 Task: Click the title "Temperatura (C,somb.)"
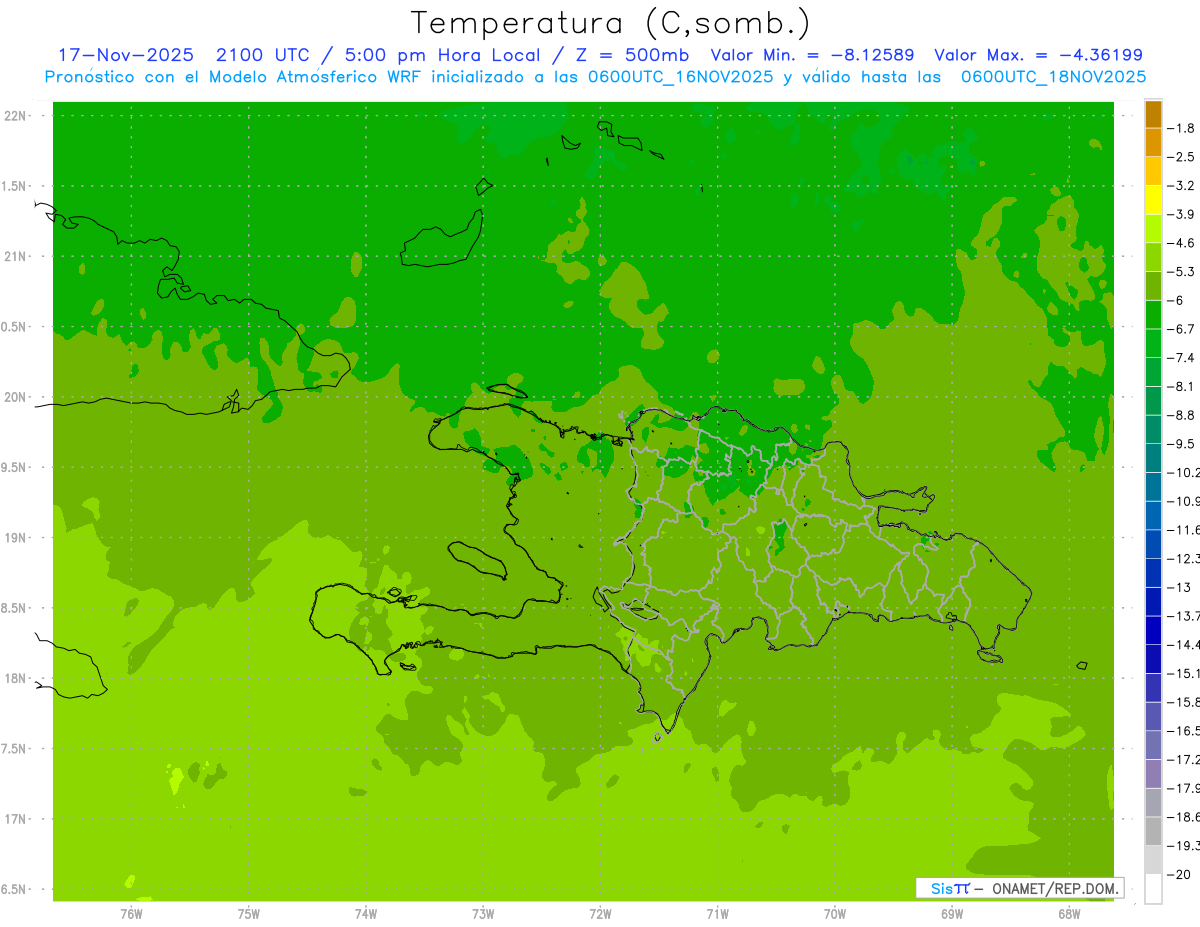tap(611, 22)
